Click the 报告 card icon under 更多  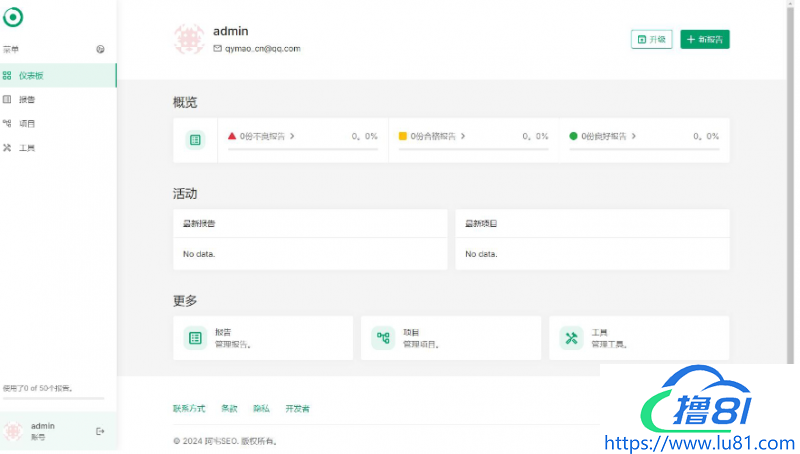click(x=195, y=338)
